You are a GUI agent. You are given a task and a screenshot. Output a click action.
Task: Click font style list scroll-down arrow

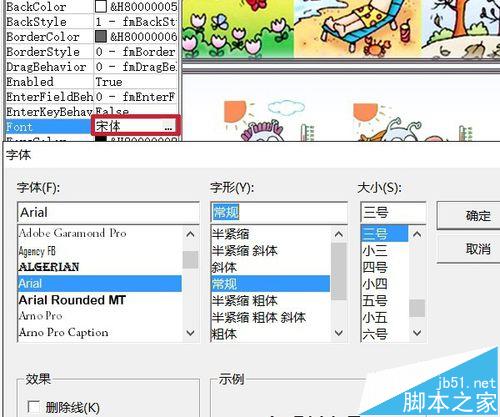(339, 333)
